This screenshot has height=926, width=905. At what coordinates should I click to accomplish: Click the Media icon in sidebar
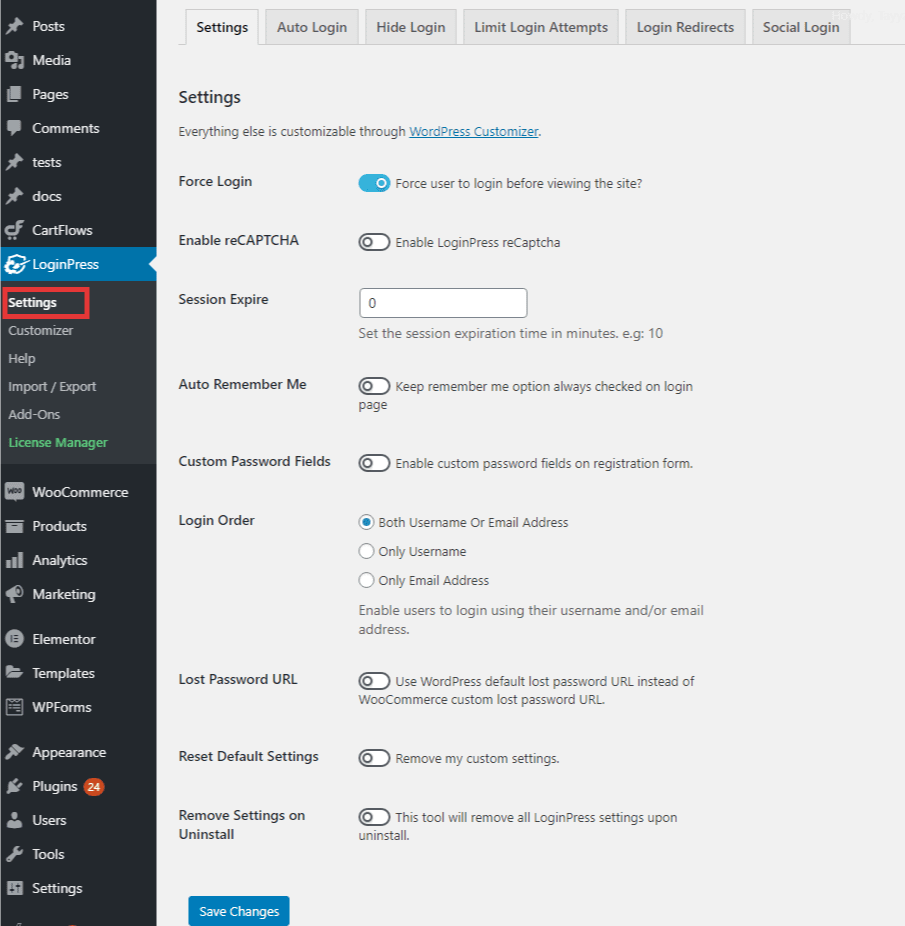[14, 60]
